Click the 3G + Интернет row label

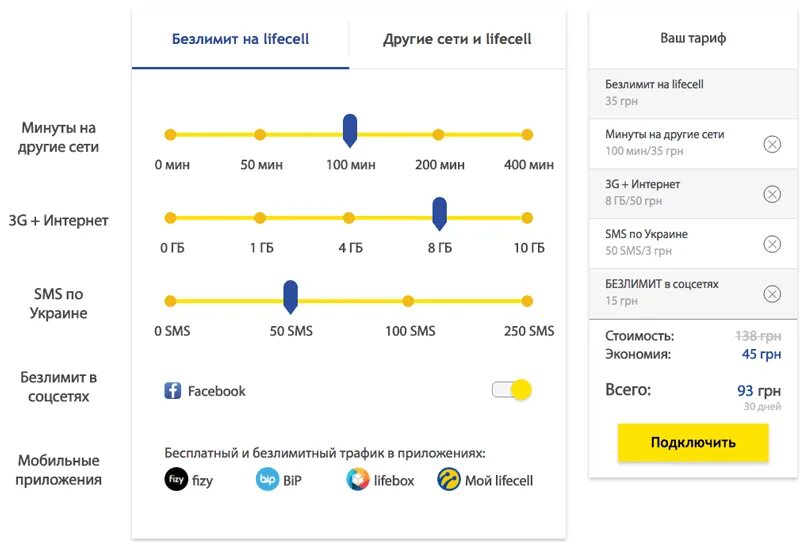[x=58, y=220]
